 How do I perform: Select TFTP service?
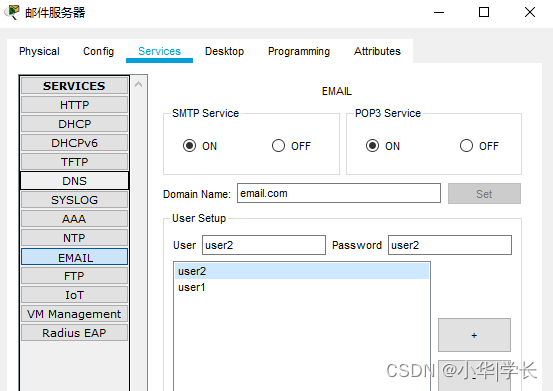click(74, 162)
